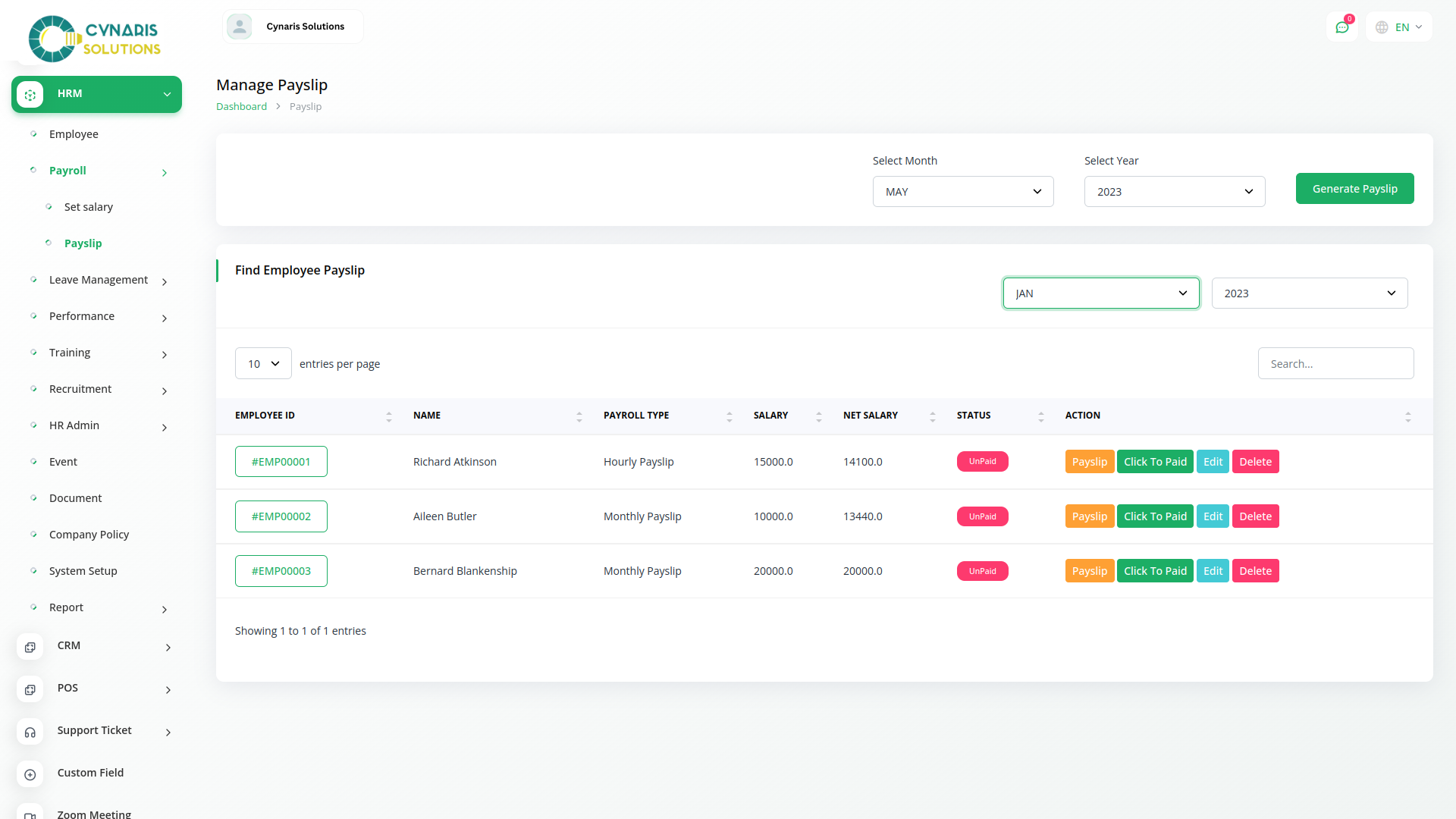
Task: Click the Support Ticket headset icon
Action: pos(30,732)
